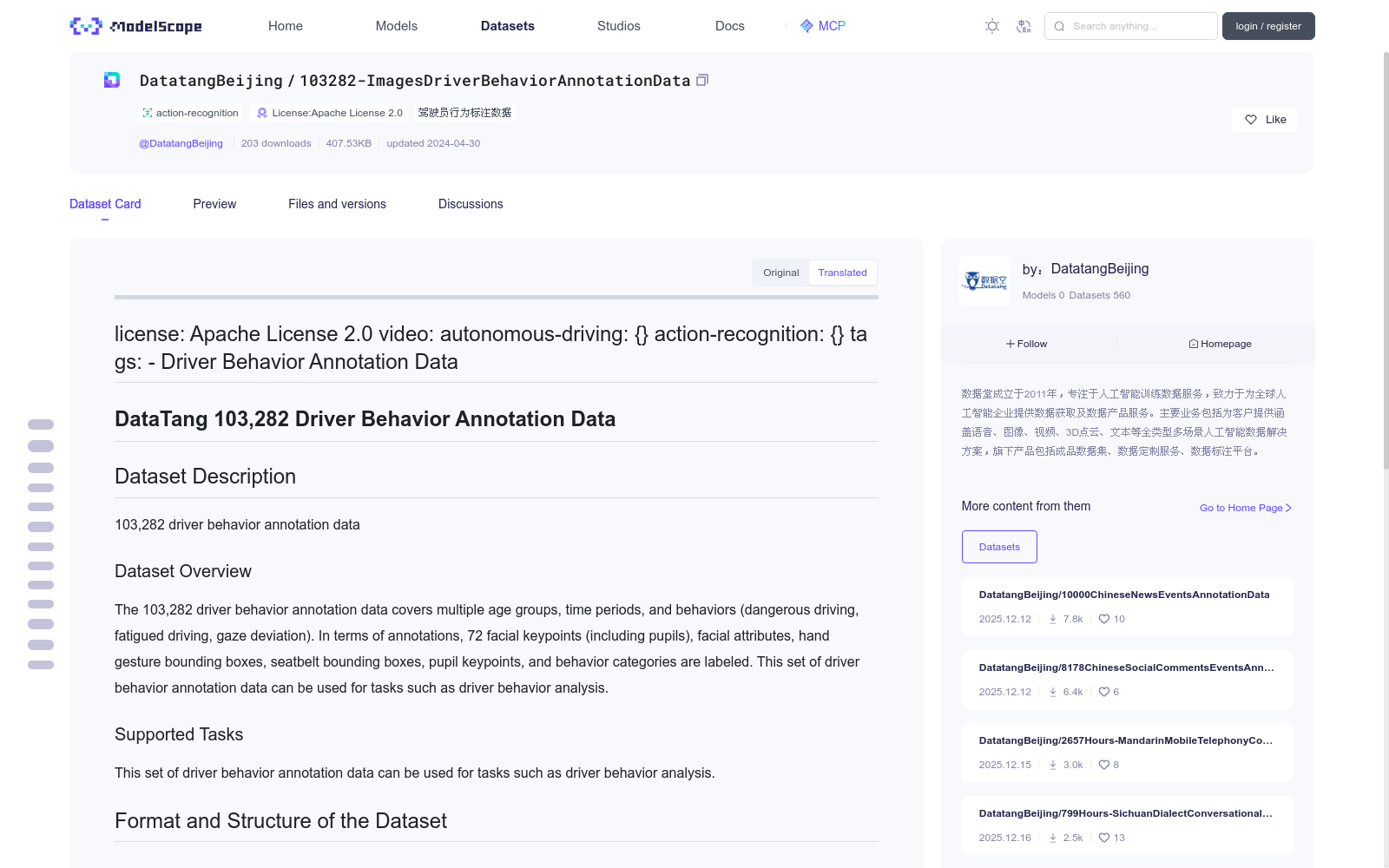
Task: Open the Docs navigation item
Action: [730, 26]
